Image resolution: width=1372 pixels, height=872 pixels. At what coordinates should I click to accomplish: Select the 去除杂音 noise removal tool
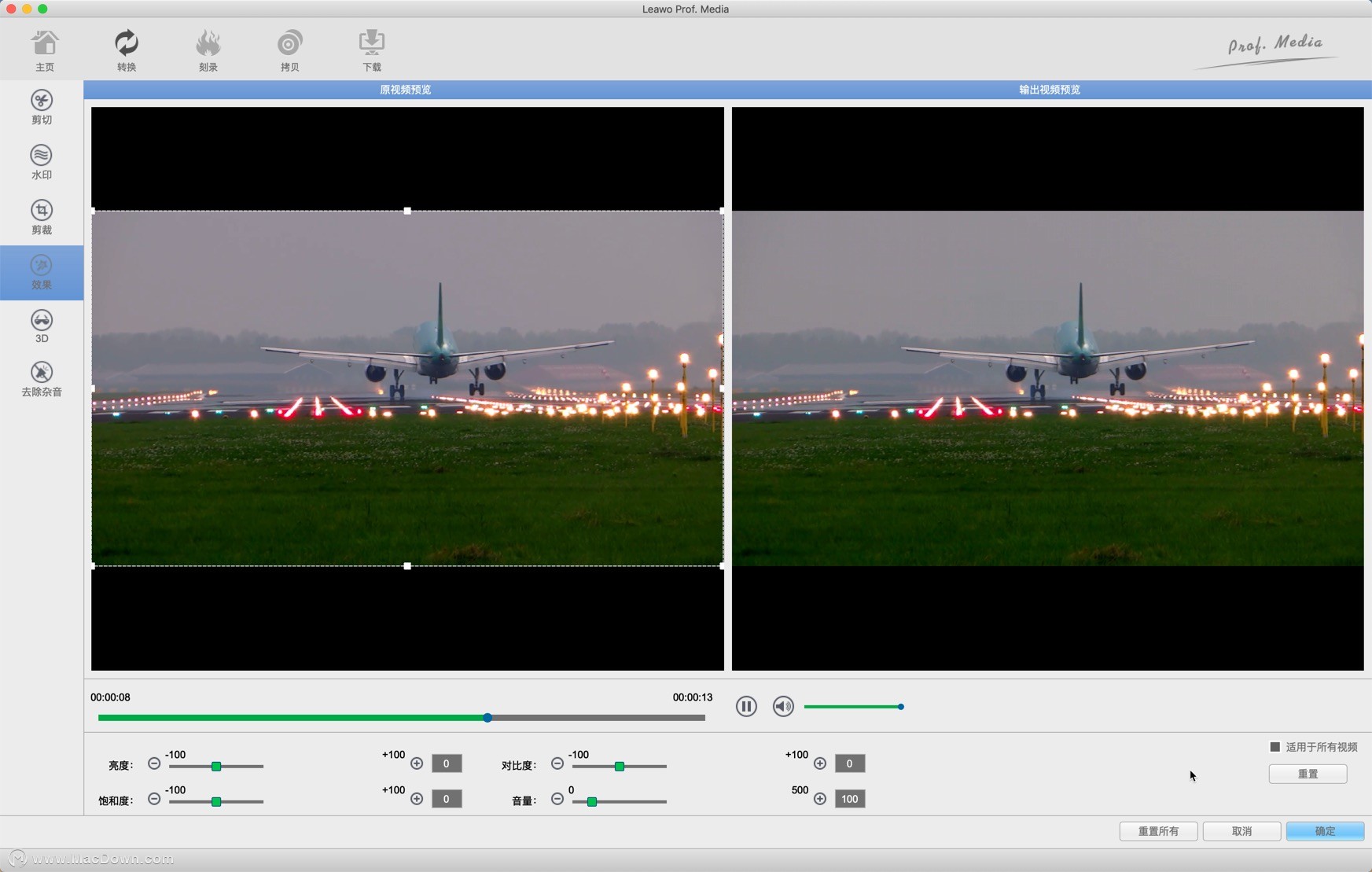(42, 380)
